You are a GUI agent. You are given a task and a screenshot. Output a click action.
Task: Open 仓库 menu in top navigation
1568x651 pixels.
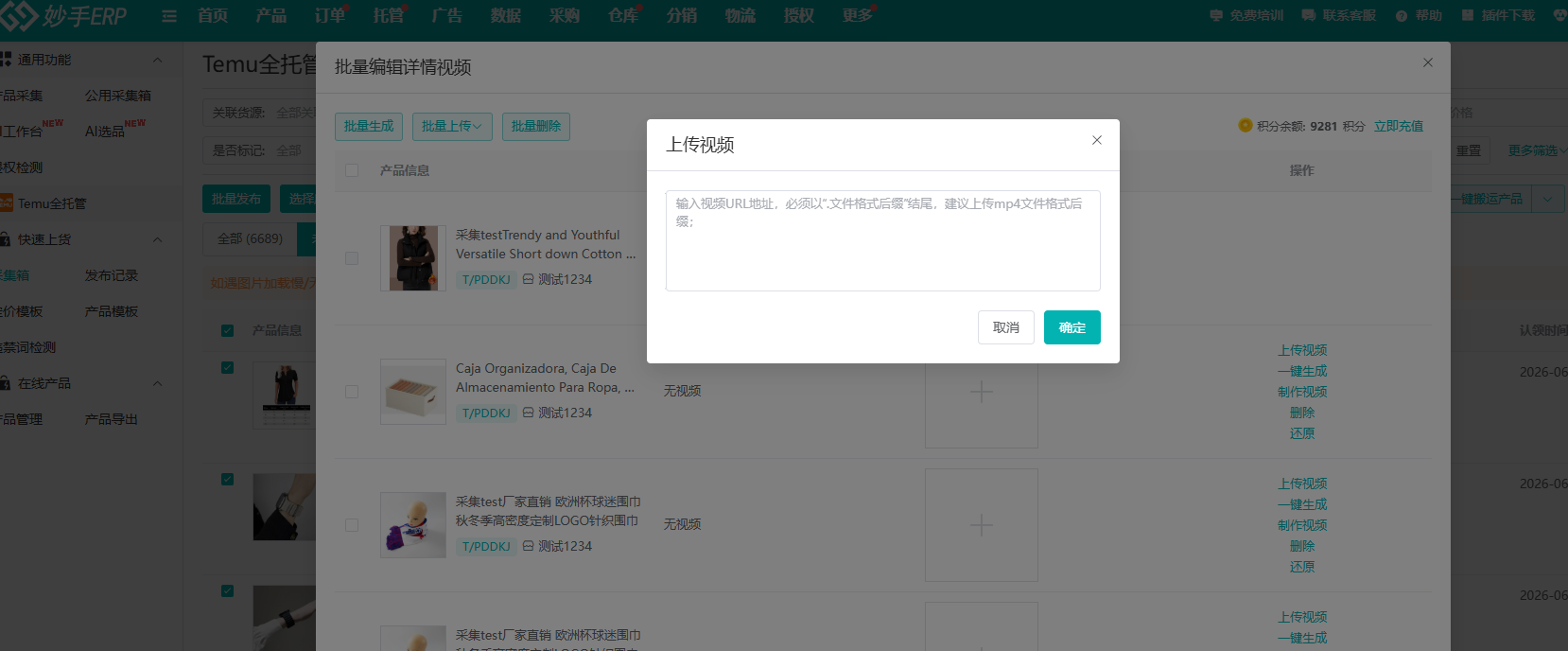pos(623,15)
